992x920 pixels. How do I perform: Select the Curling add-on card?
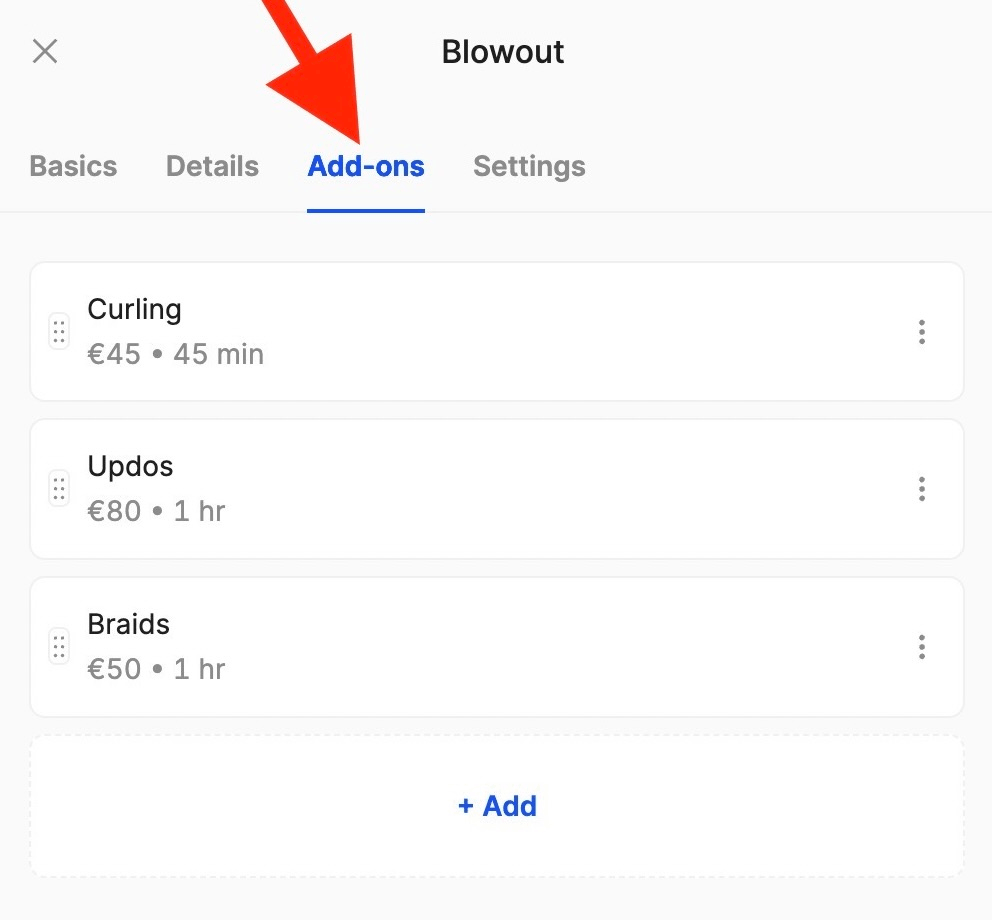(497, 331)
